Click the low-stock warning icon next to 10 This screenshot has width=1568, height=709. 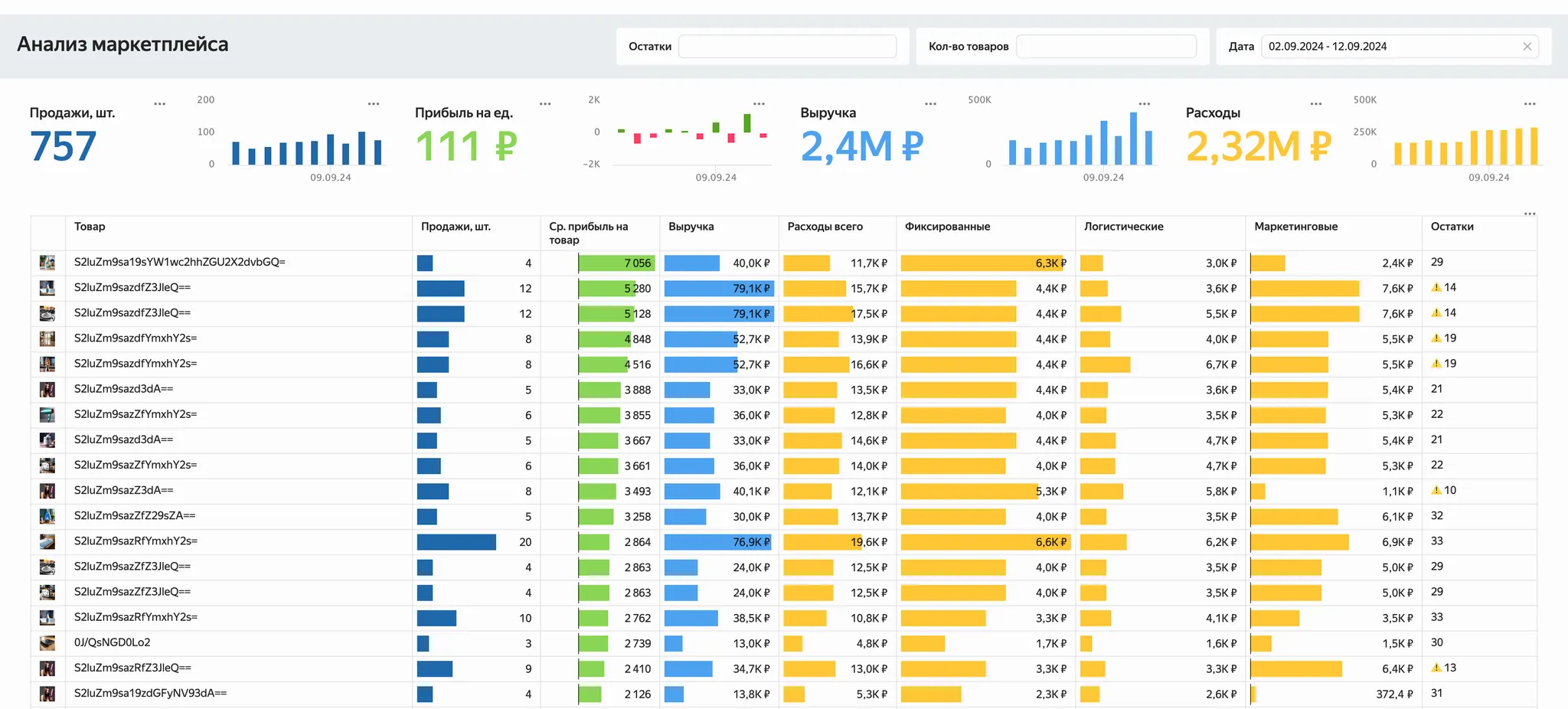[1436, 490]
